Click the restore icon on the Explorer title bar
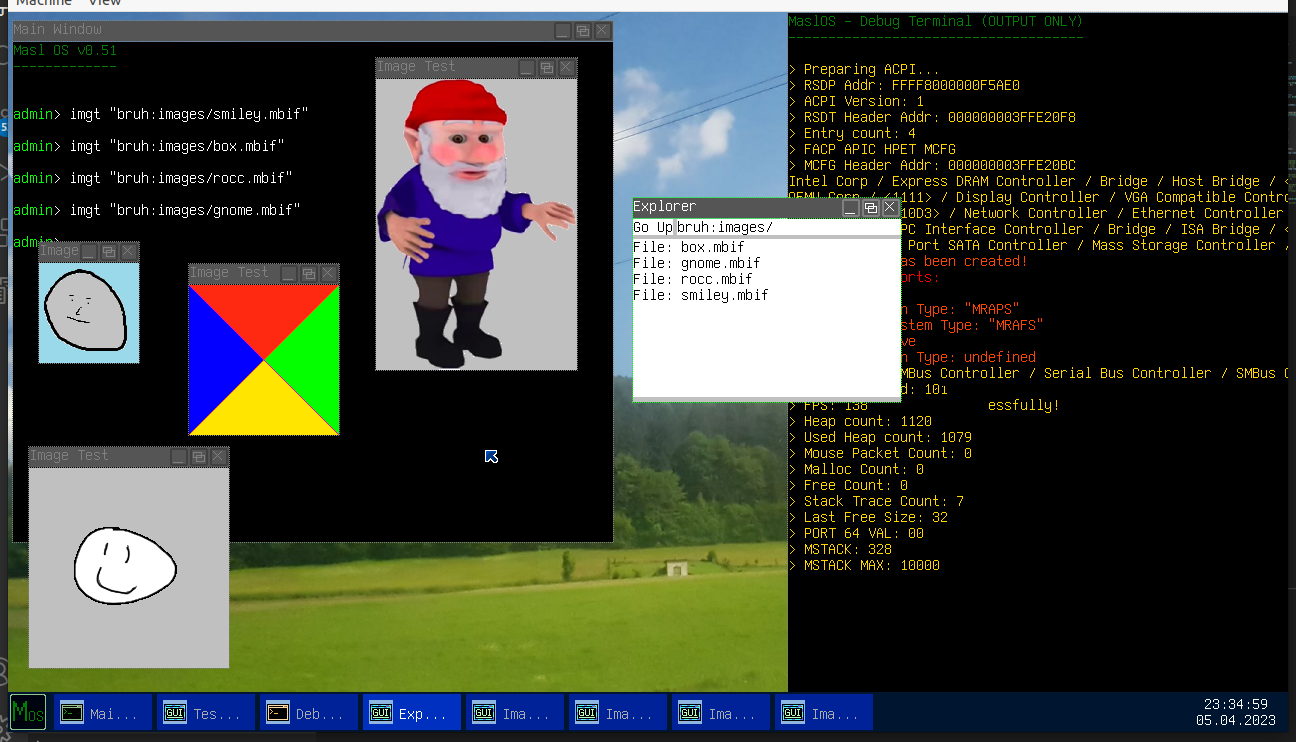This screenshot has width=1296, height=742. 870,207
